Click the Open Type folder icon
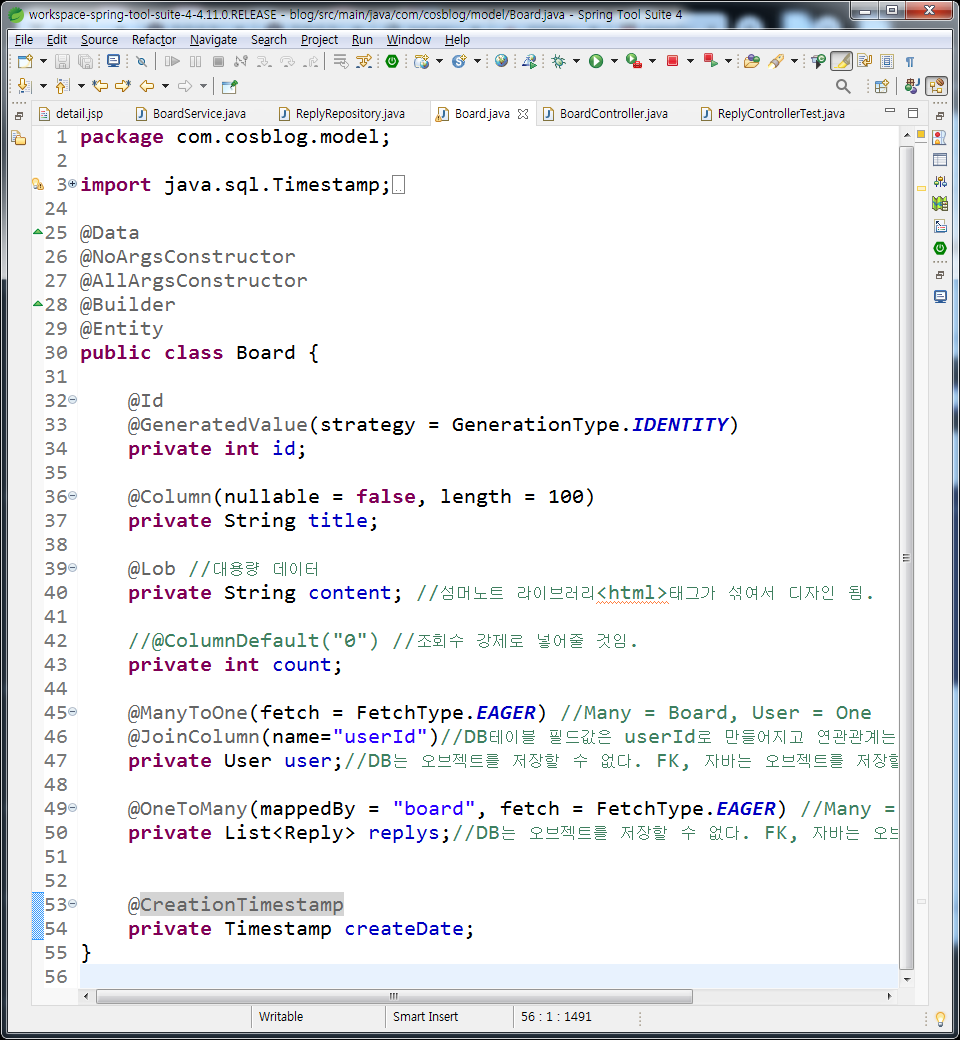960x1040 pixels. (x=752, y=62)
